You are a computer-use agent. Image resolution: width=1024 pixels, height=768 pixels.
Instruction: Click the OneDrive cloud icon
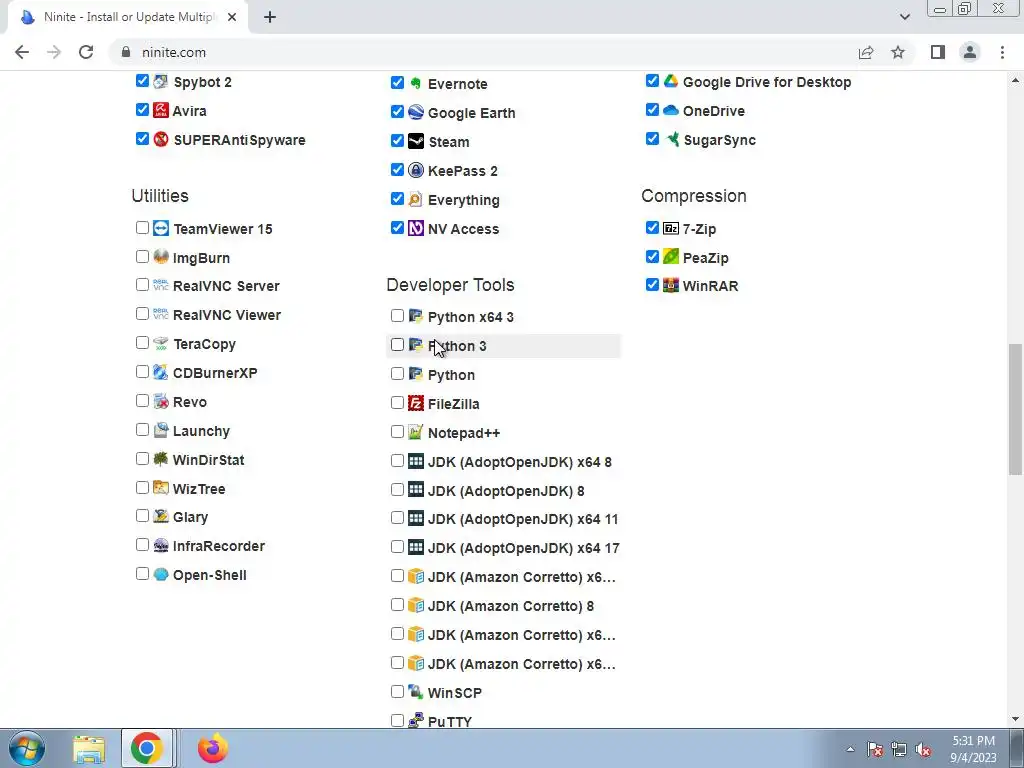click(x=671, y=110)
